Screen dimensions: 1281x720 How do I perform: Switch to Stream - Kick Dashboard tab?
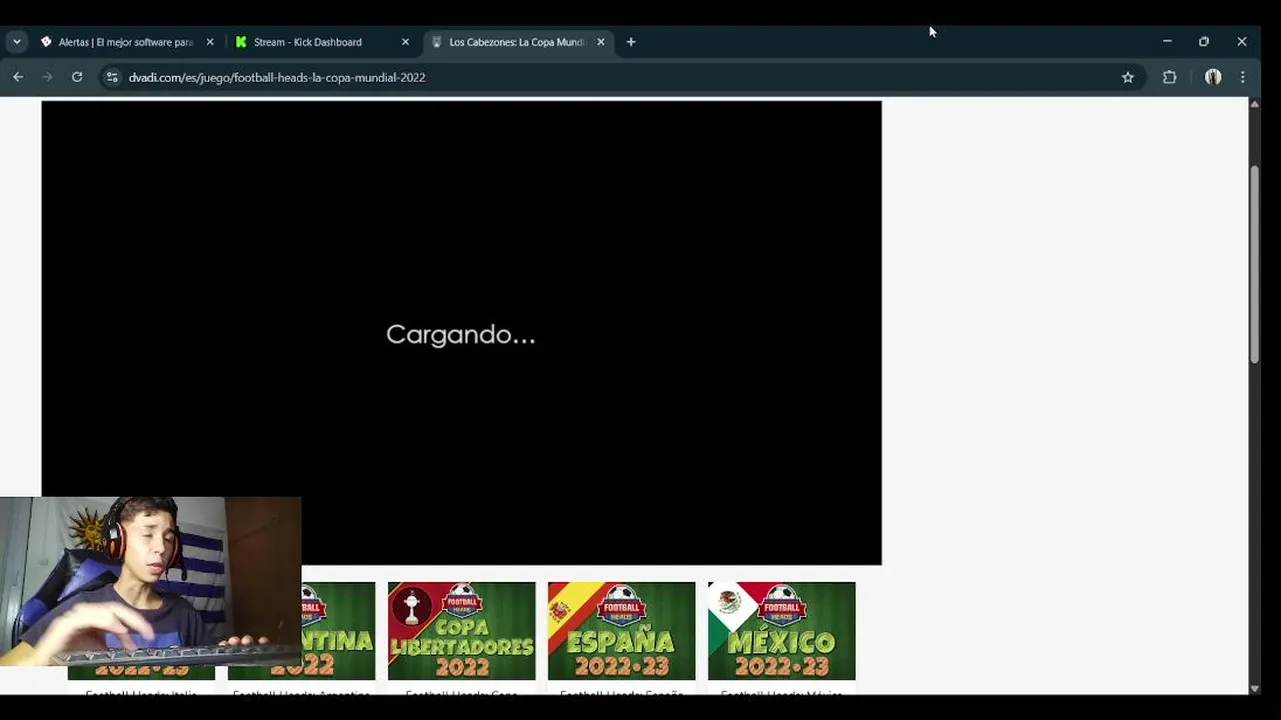(x=322, y=42)
